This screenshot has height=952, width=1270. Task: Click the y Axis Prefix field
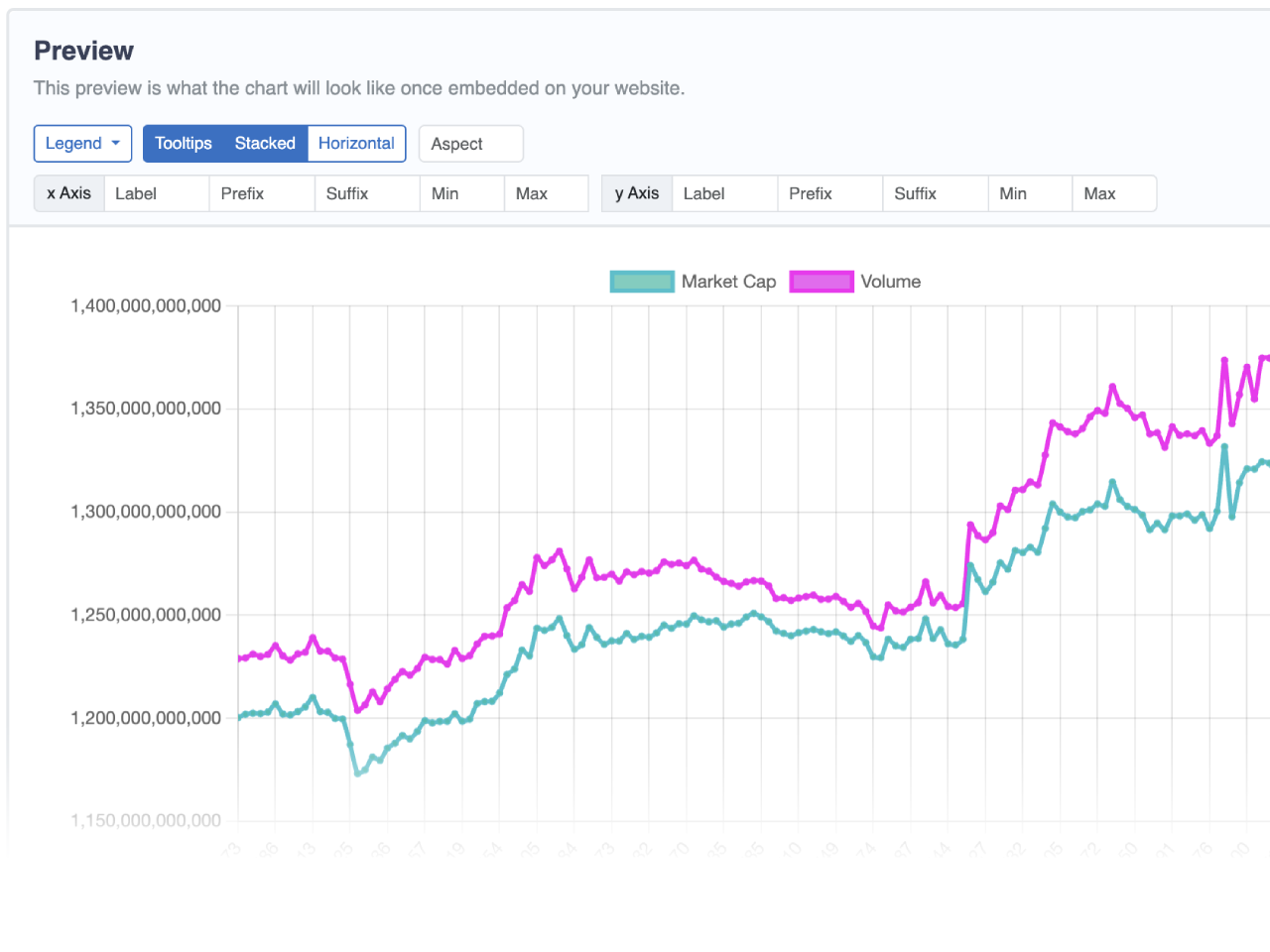point(830,193)
